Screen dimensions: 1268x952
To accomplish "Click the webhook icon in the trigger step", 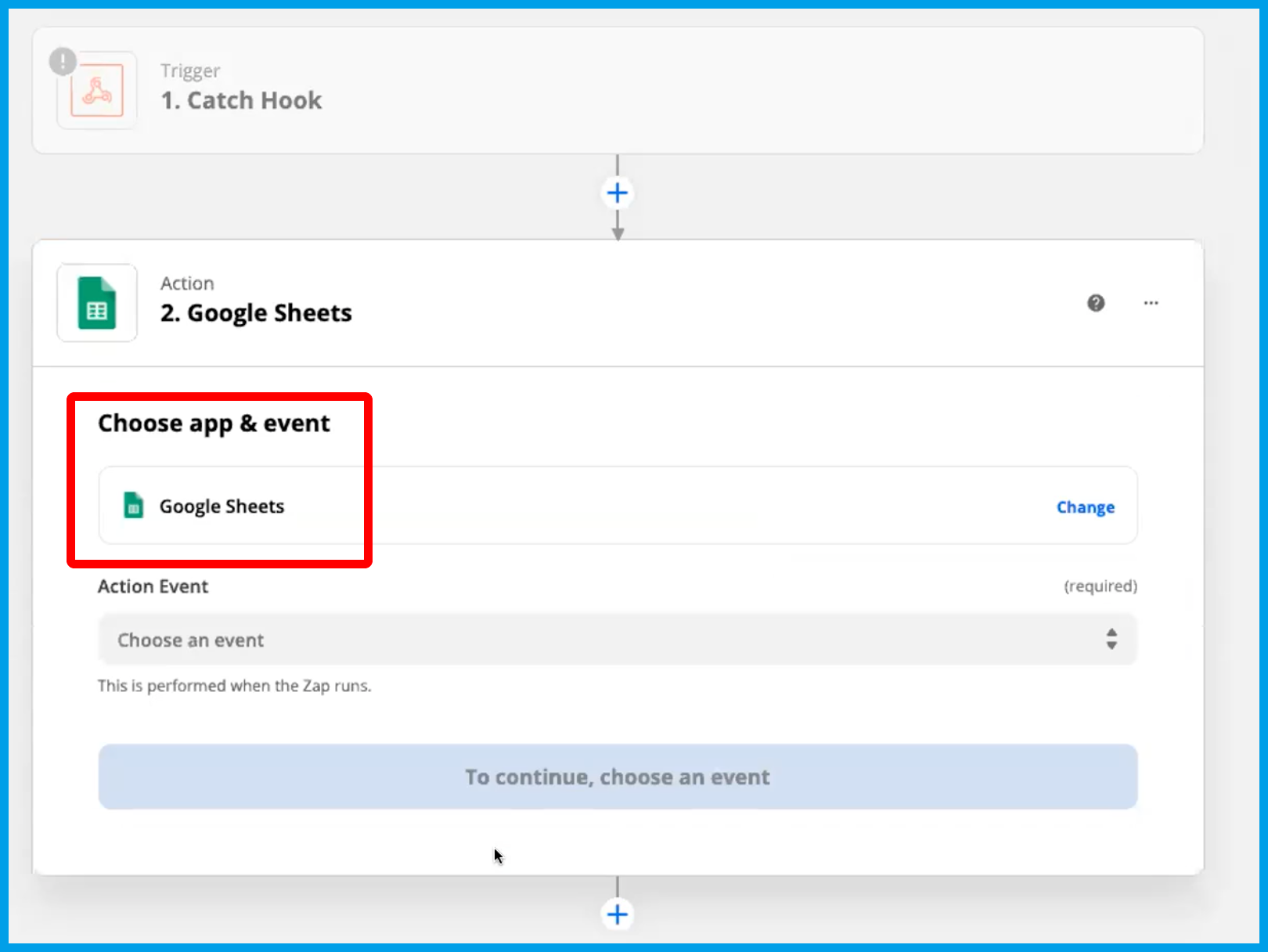I will coord(98,92).
